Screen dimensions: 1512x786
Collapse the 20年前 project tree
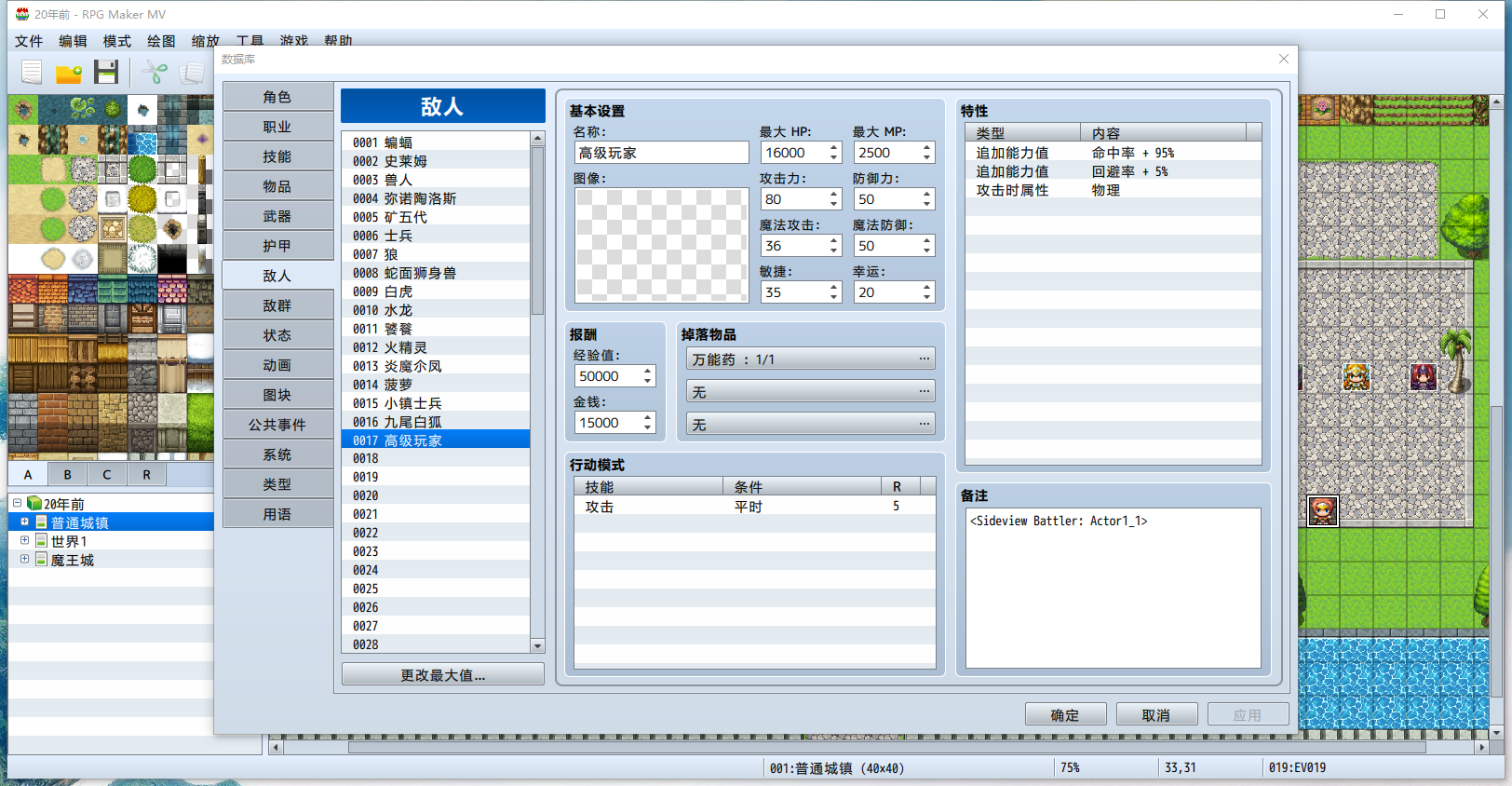17,503
